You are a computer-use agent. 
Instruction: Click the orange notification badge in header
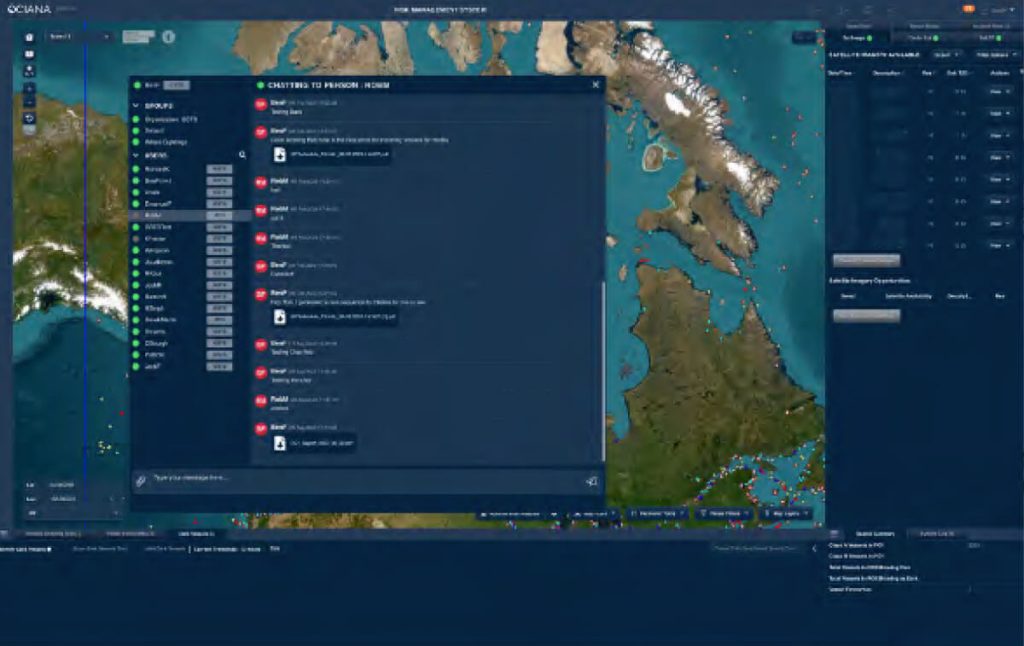[x=969, y=8]
